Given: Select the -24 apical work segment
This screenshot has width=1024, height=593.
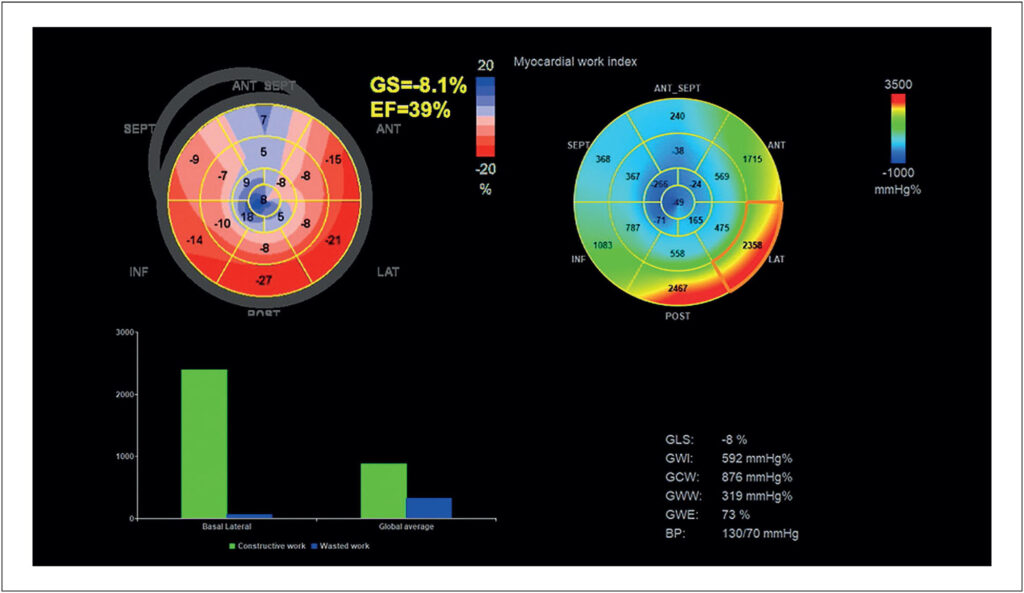Looking at the screenshot, I should pyautogui.click(x=696, y=184).
